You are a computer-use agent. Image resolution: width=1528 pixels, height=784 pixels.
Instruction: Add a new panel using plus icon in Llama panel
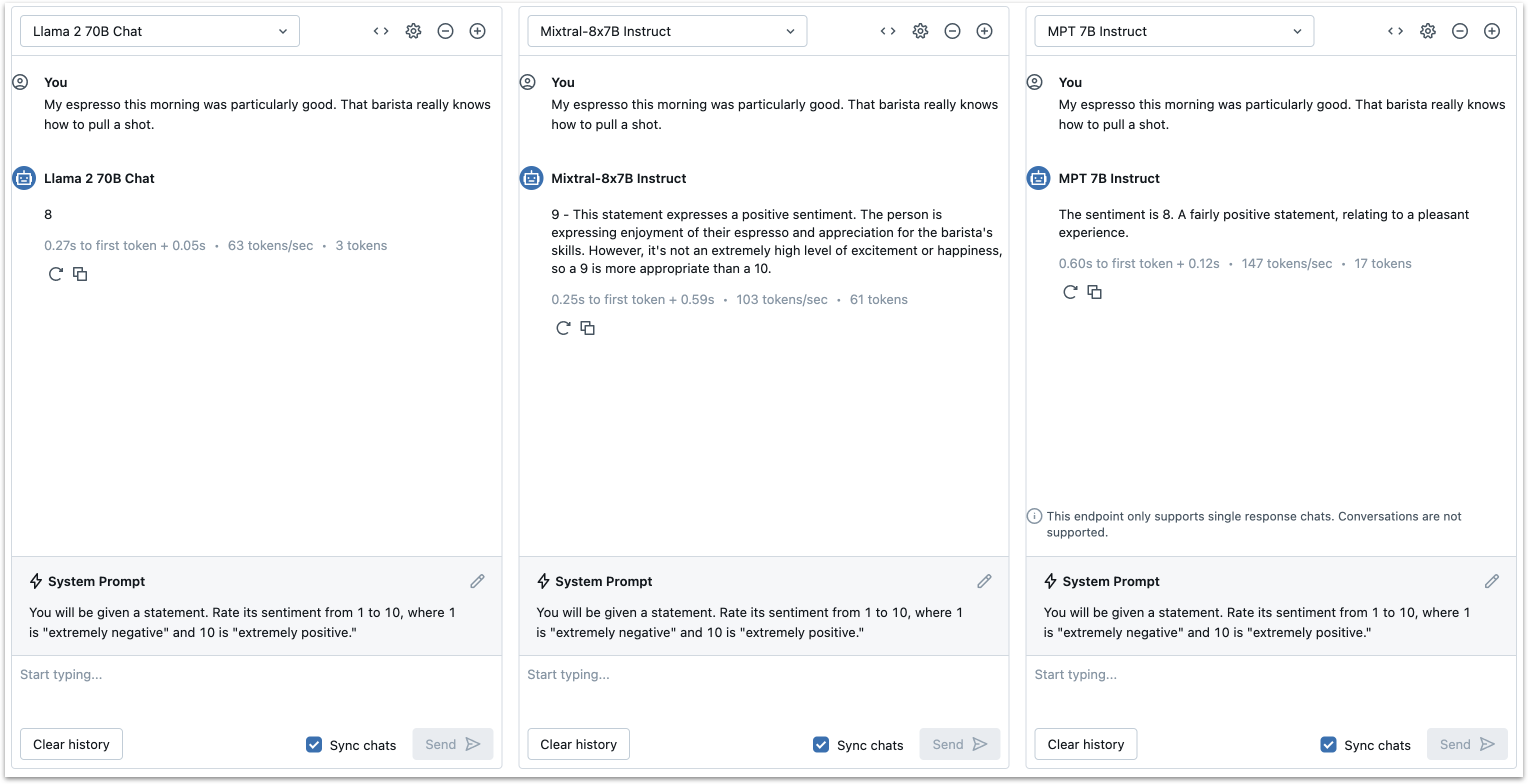coord(477,31)
